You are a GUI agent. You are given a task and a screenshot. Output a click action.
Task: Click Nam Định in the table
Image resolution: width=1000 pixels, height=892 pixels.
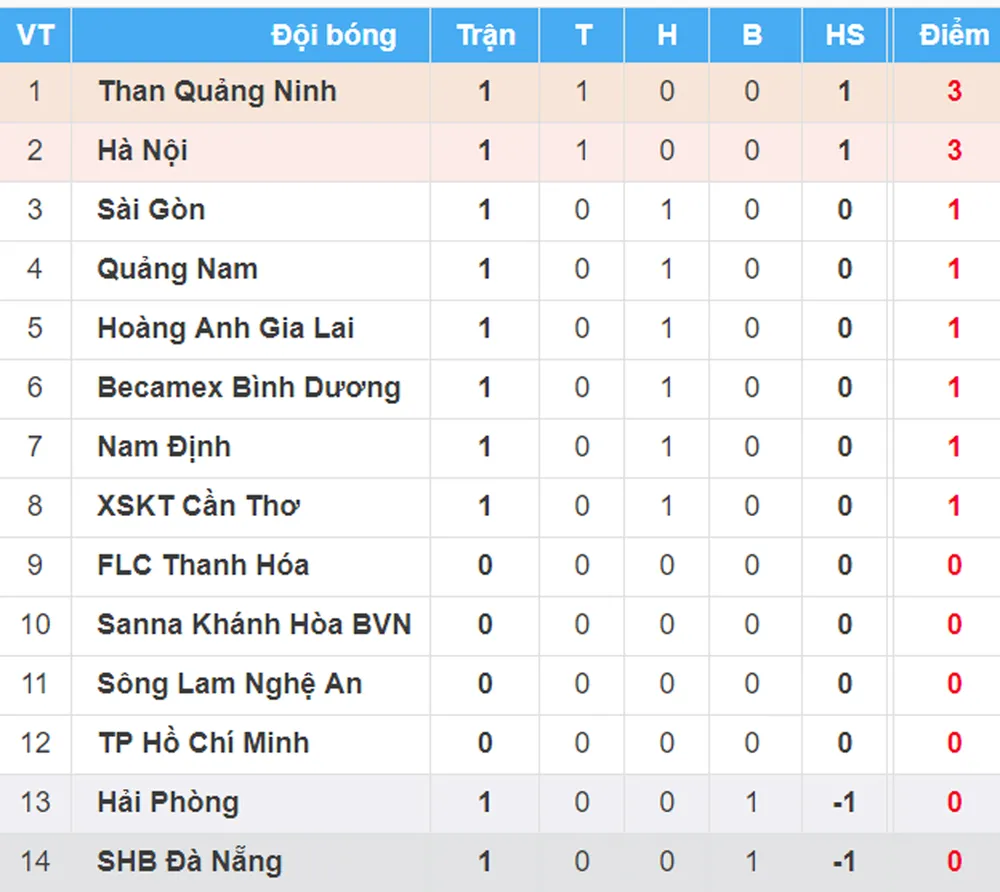coord(164,447)
